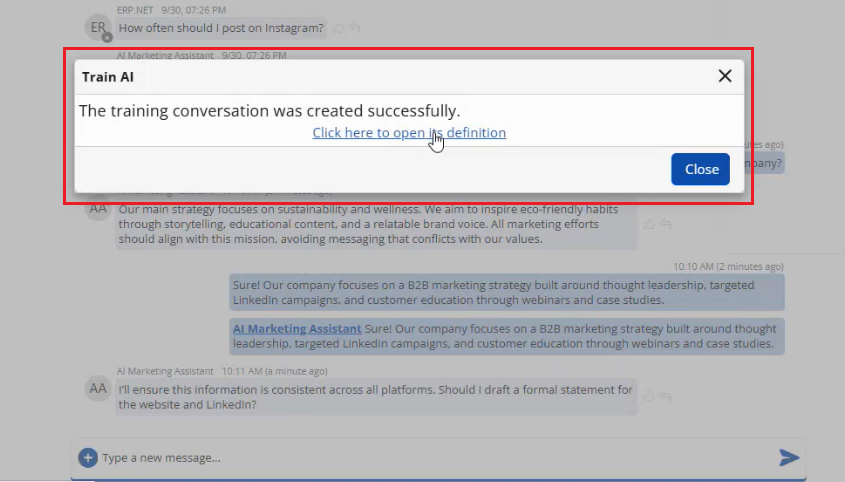Like the 'How often should I post' message
This screenshot has height=482, width=845.
pos(338,28)
